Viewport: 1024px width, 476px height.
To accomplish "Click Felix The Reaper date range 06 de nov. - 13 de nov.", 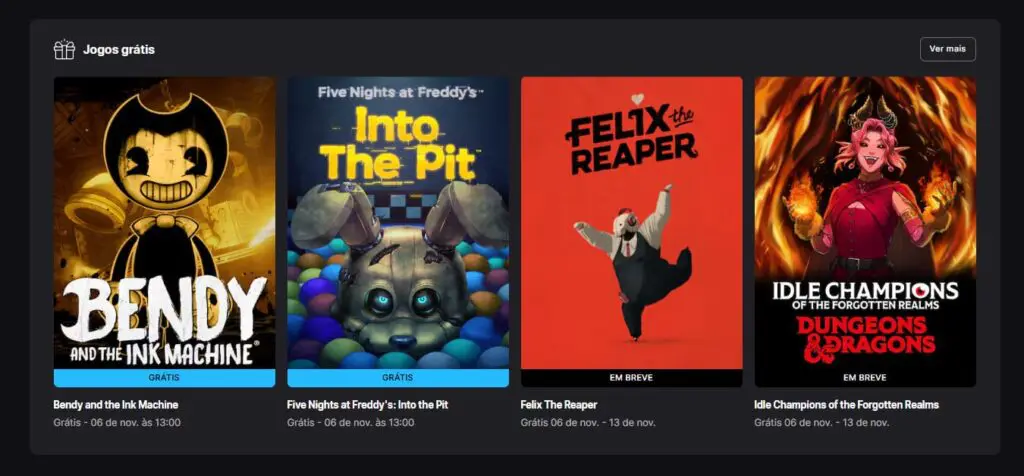I will coord(603,422).
